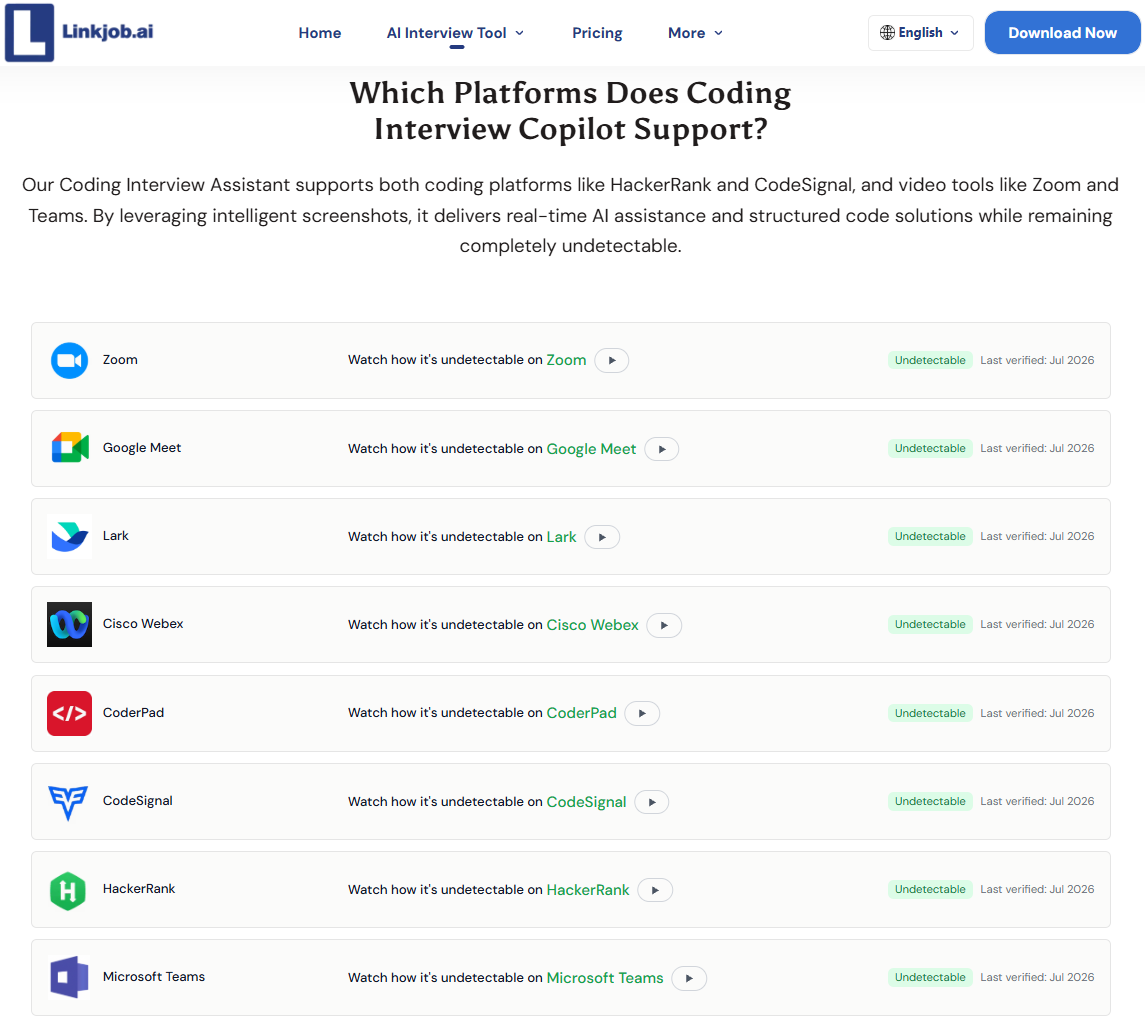The image size is (1145, 1030).
Task: Open the English language dropdown
Action: [x=921, y=33]
